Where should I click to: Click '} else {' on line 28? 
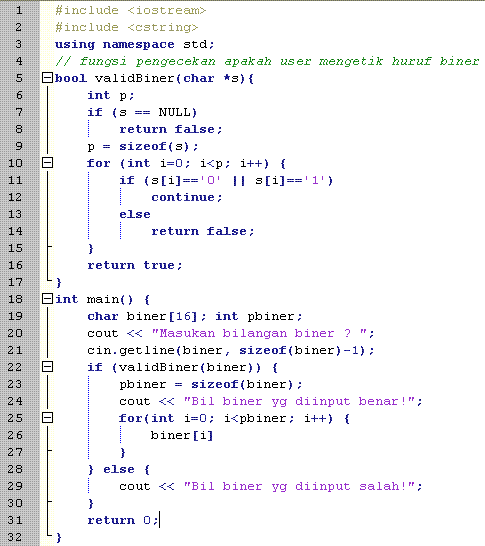(x=119, y=469)
